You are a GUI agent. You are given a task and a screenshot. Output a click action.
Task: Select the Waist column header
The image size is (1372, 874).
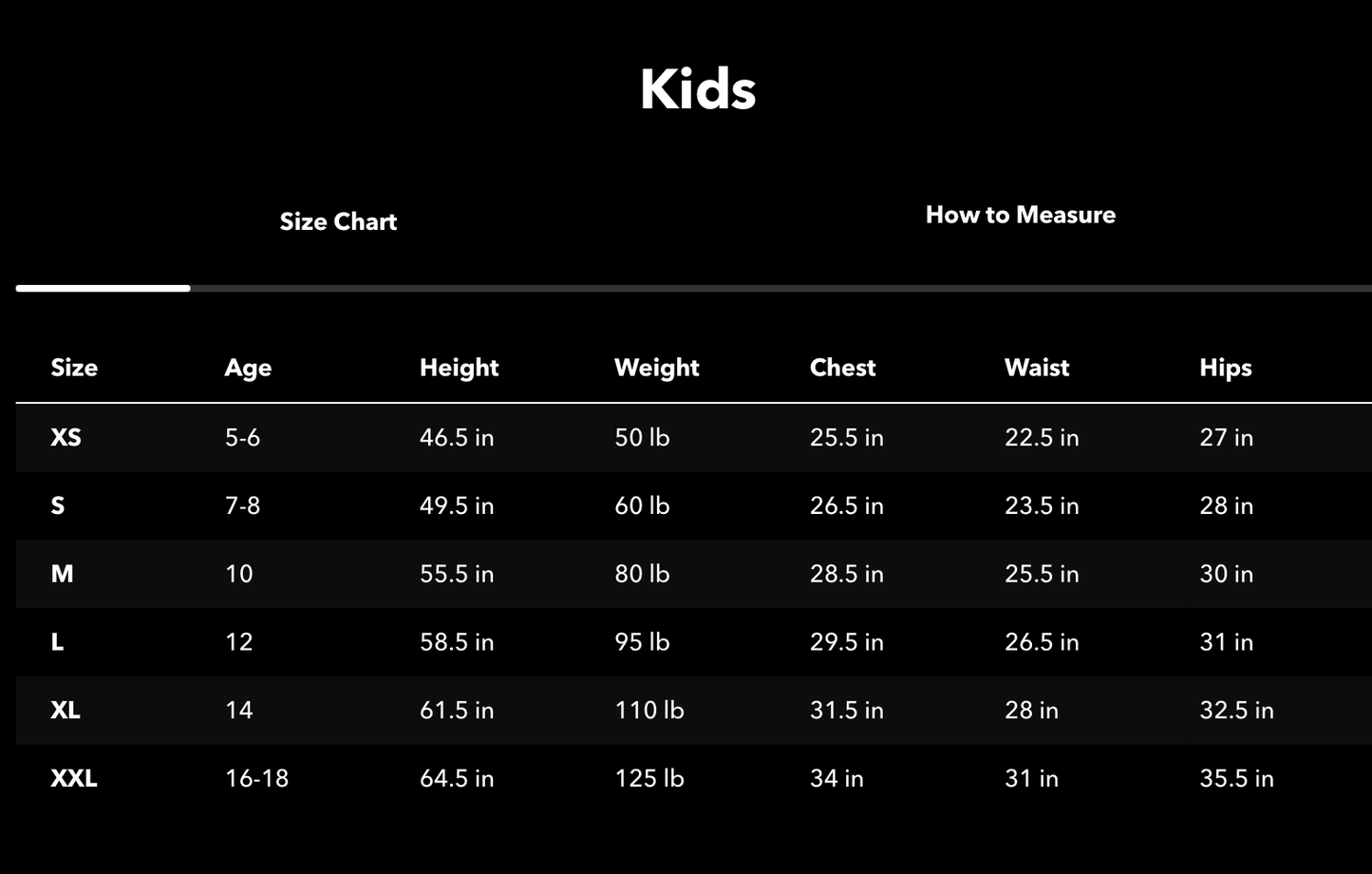click(1037, 368)
